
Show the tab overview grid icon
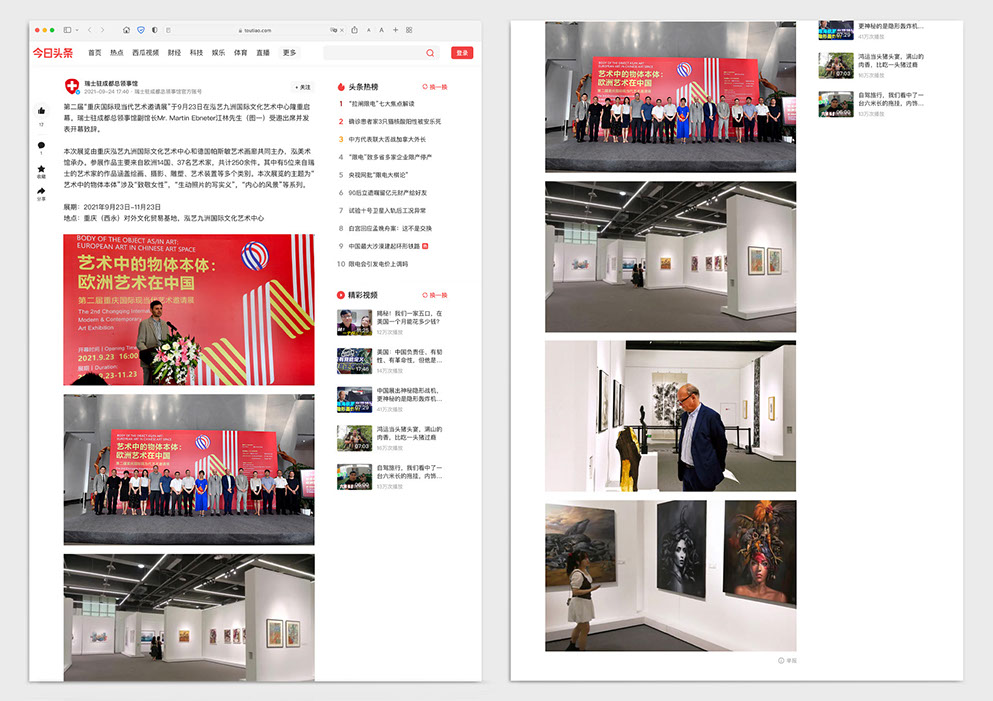pos(409,30)
